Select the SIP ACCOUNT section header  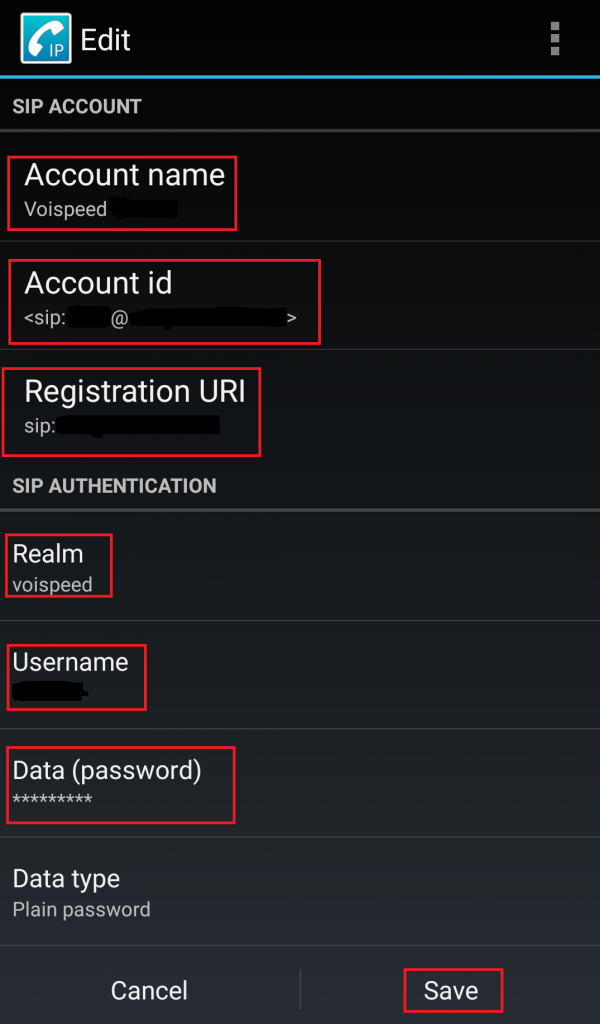click(77, 106)
